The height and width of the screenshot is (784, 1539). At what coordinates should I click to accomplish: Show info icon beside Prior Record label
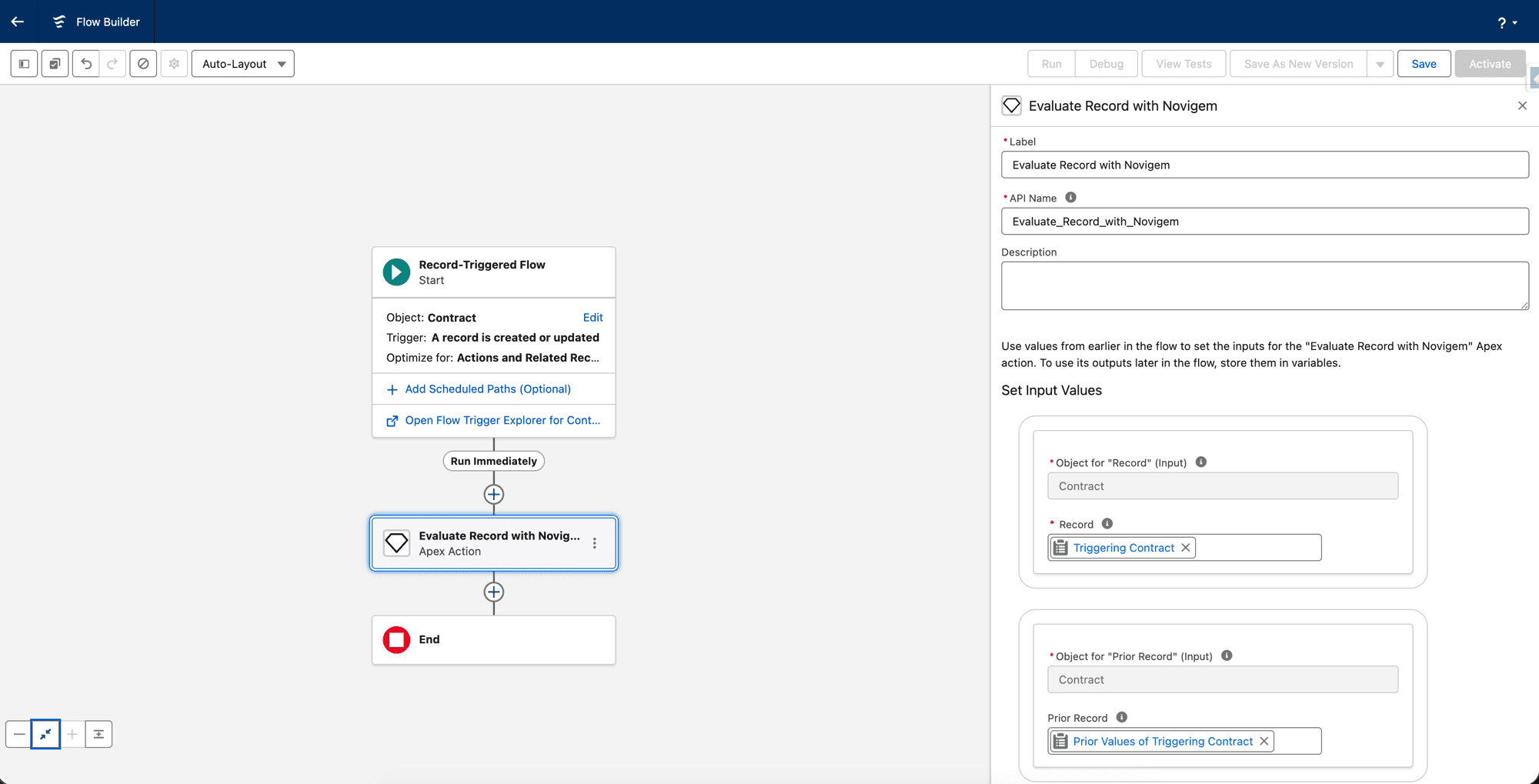(x=1122, y=717)
